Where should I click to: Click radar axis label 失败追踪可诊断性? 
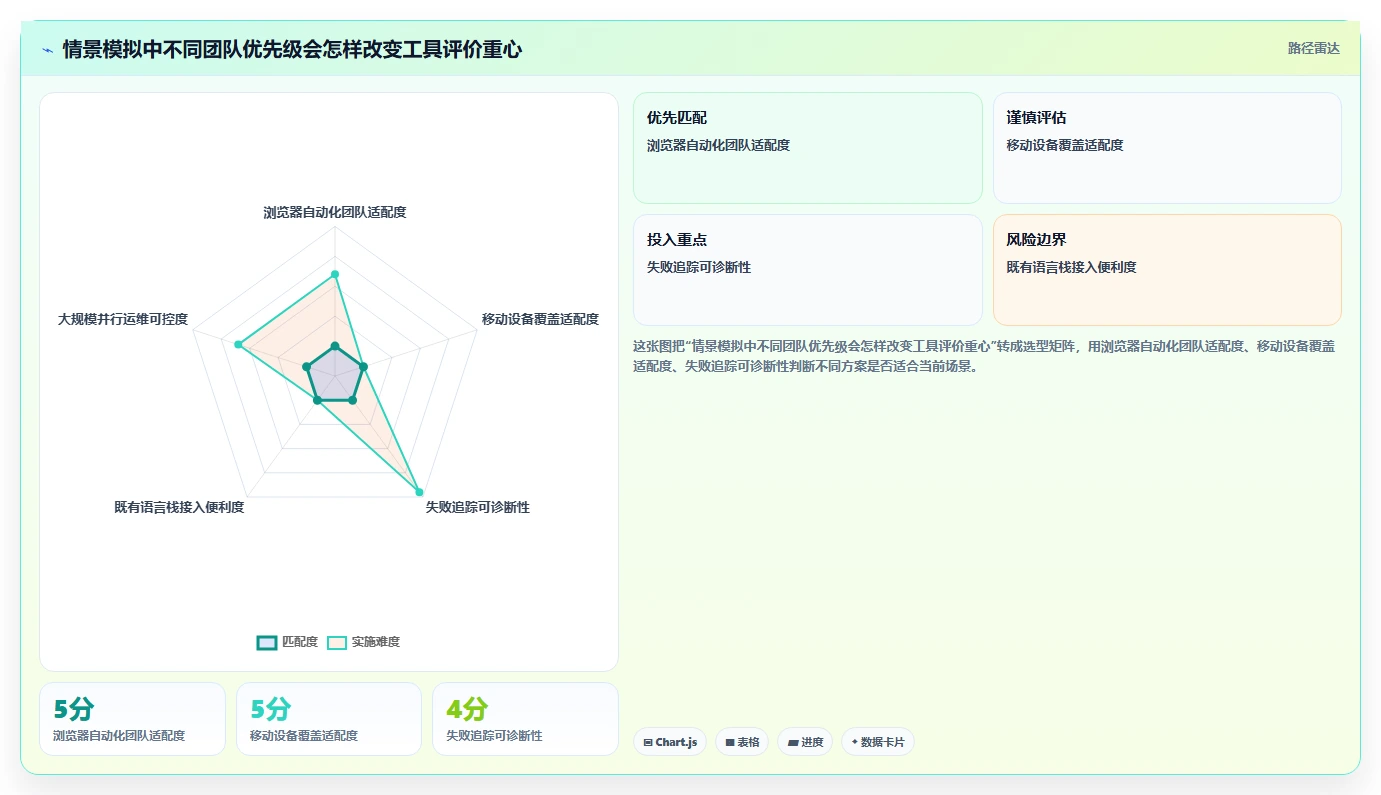[x=478, y=507]
